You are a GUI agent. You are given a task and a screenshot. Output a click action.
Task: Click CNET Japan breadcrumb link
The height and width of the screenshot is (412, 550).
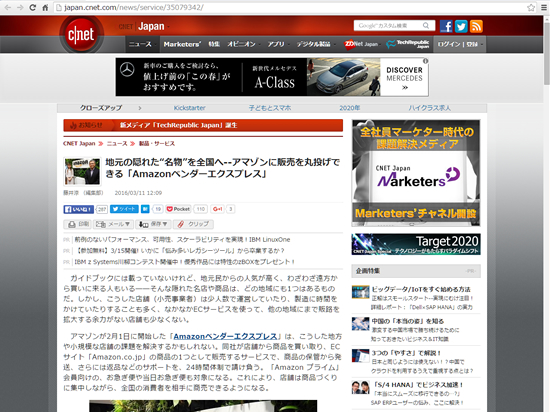79,143
